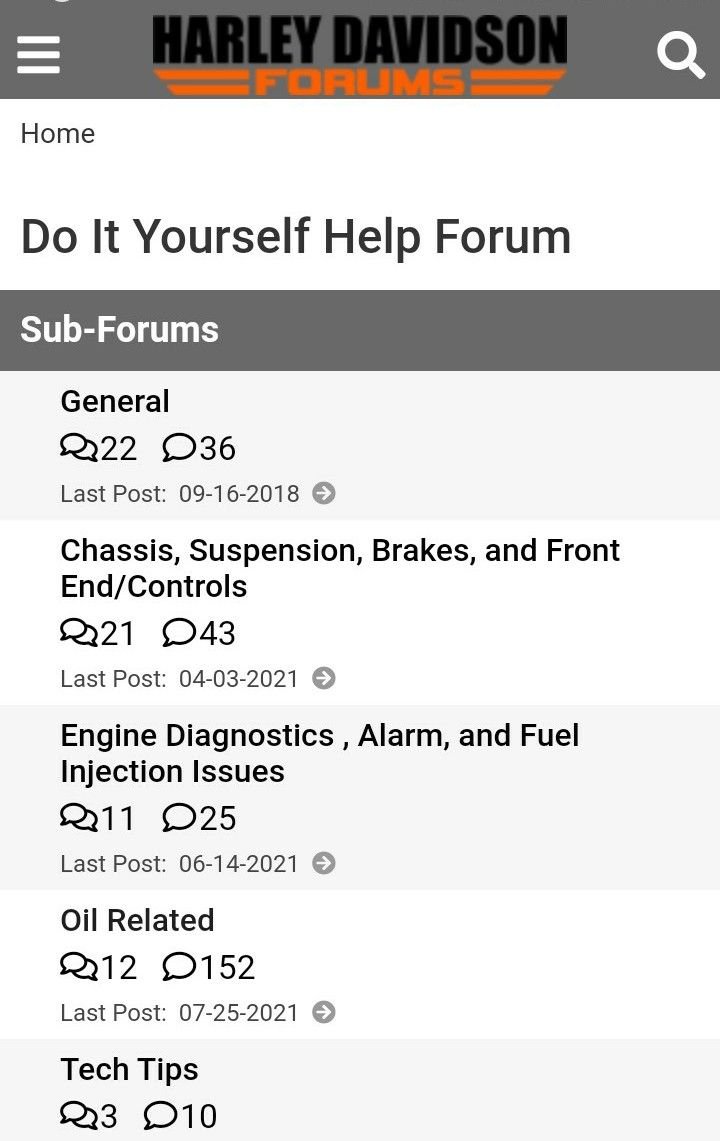Go to last post arrow for Oil Related

tap(324, 1012)
